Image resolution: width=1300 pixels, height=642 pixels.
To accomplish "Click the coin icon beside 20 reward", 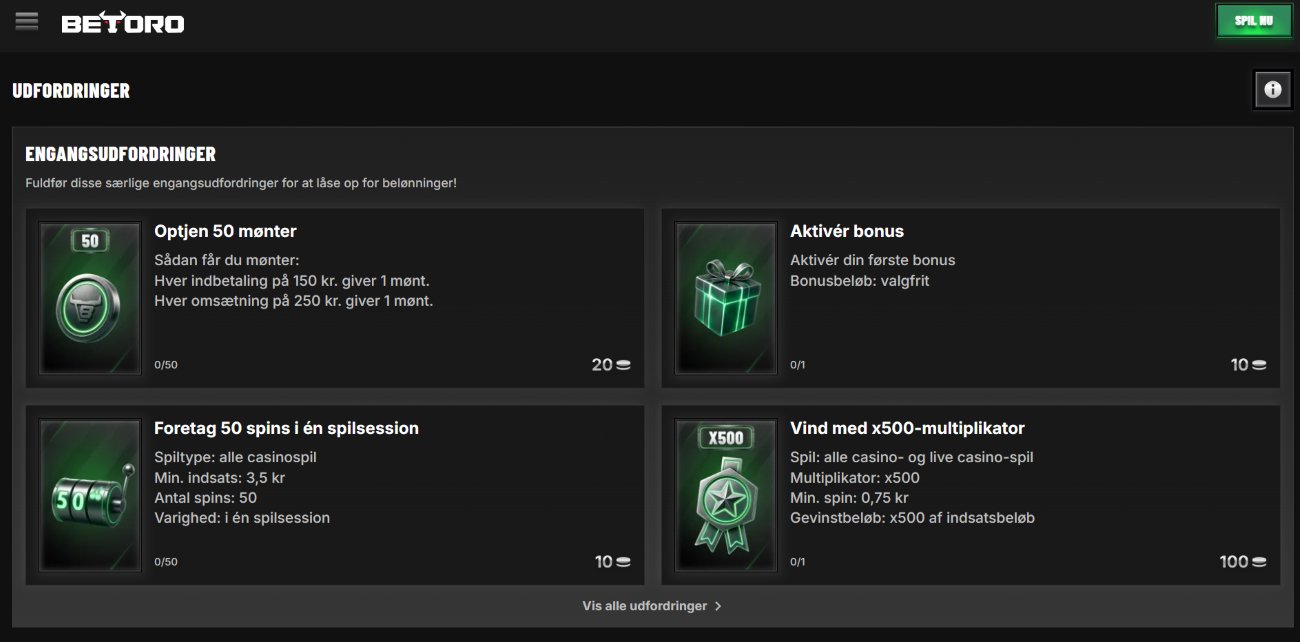I will 624,365.
